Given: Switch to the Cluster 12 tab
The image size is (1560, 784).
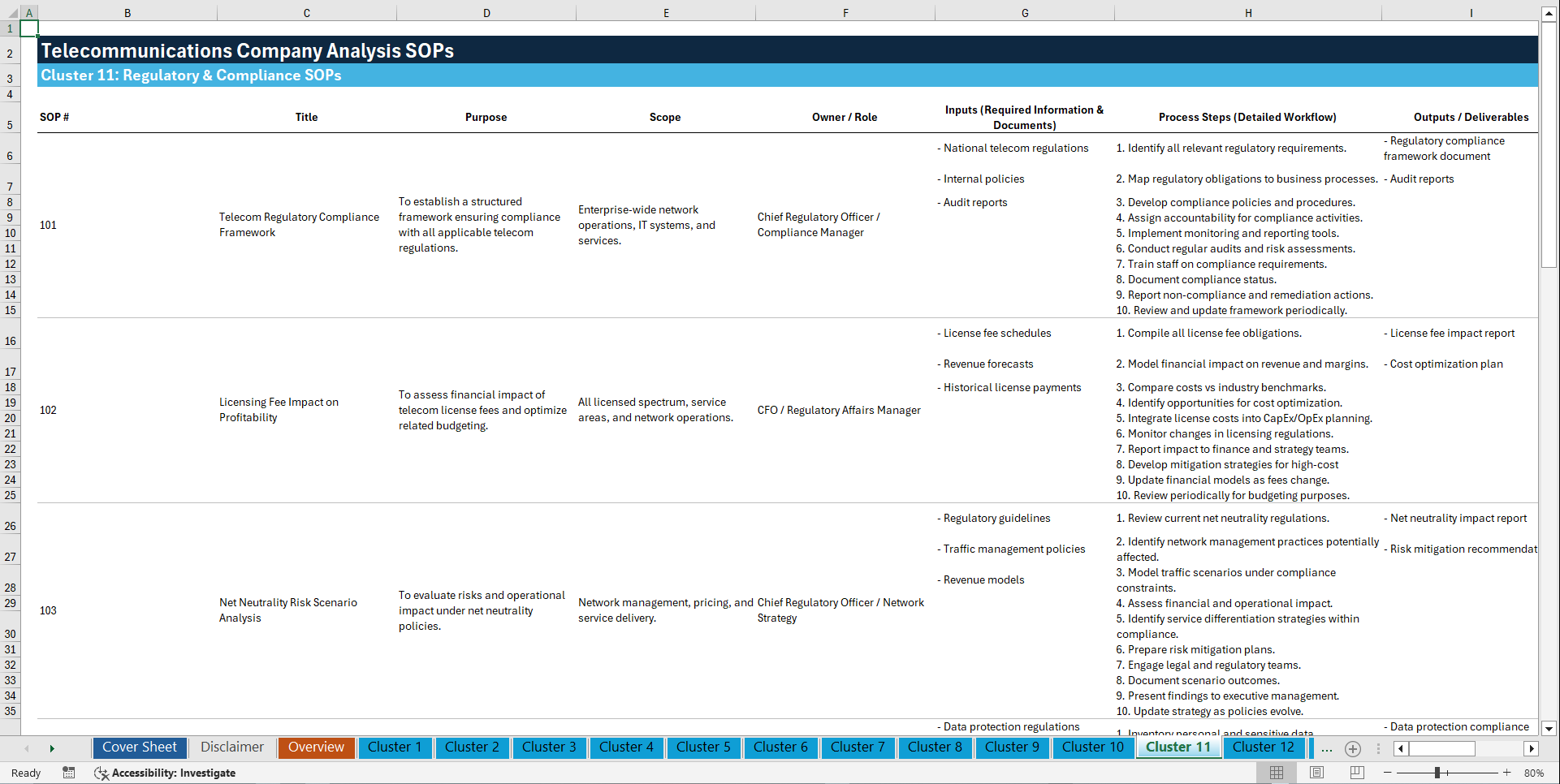Looking at the screenshot, I should point(1264,747).
